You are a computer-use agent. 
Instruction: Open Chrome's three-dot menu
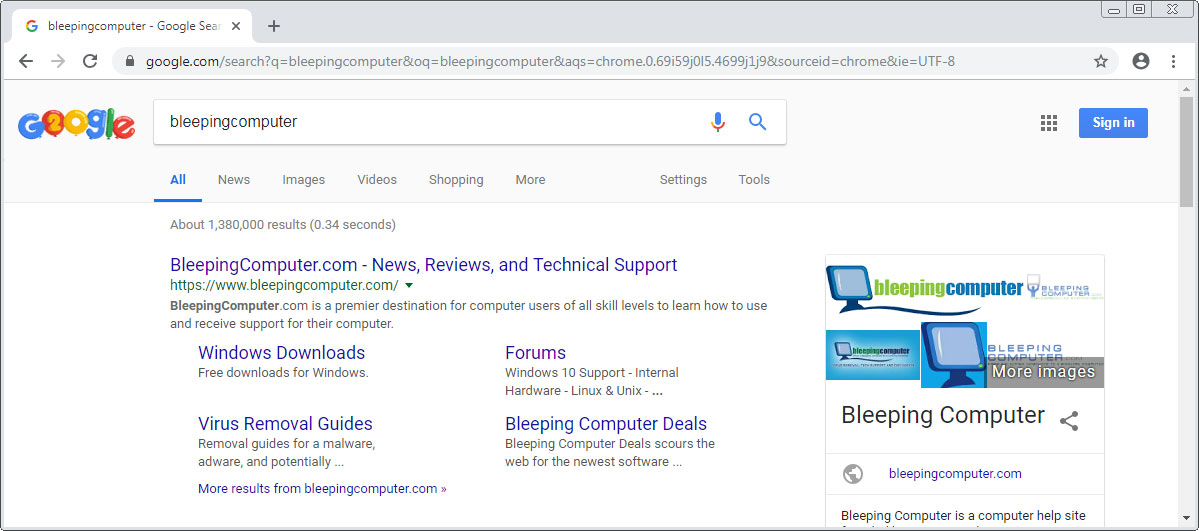1174,61
